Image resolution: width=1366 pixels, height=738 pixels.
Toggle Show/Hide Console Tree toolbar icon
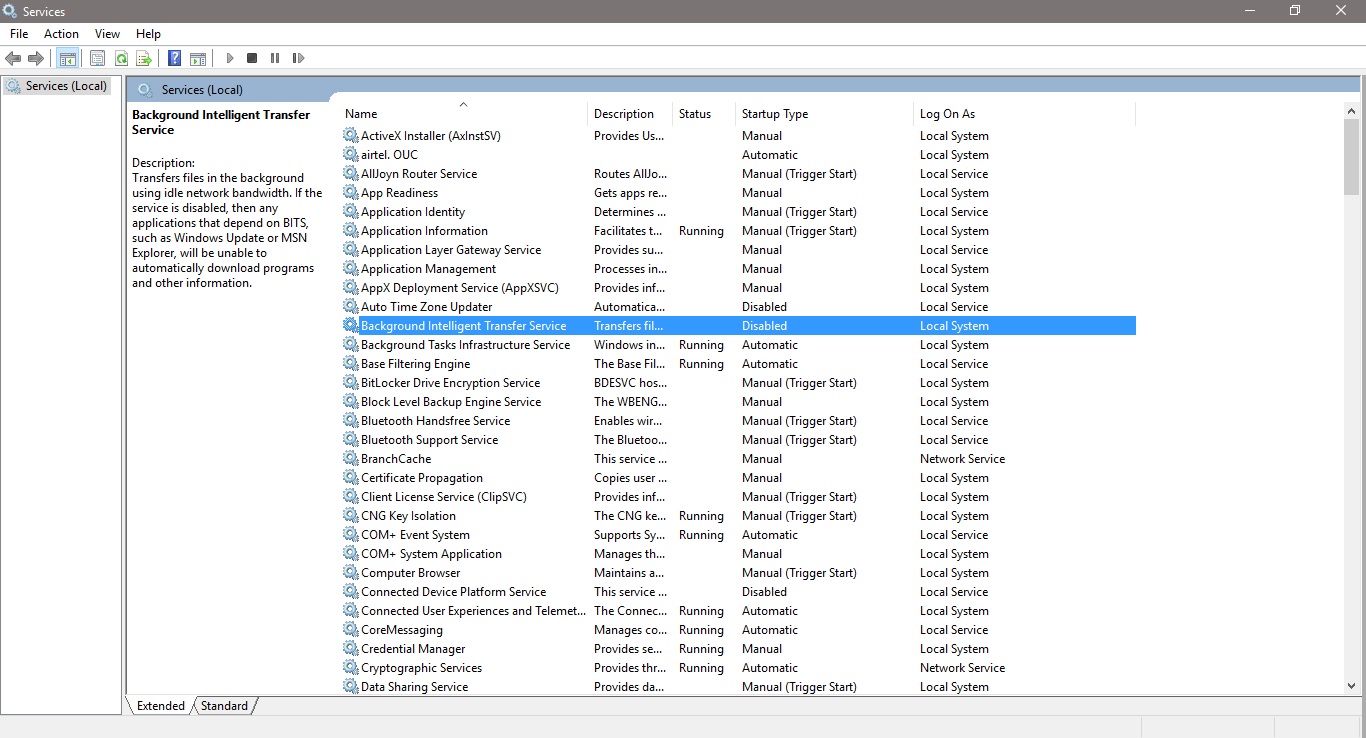(67, 58)
